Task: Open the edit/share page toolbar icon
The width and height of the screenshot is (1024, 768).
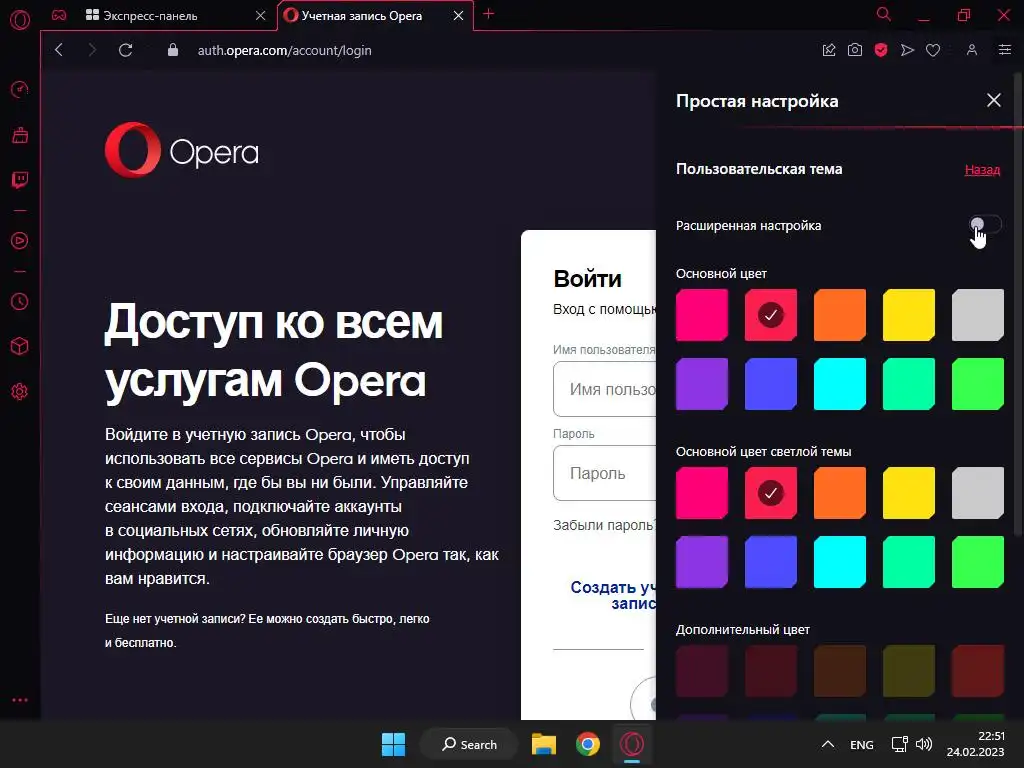Action: (829, 50)
